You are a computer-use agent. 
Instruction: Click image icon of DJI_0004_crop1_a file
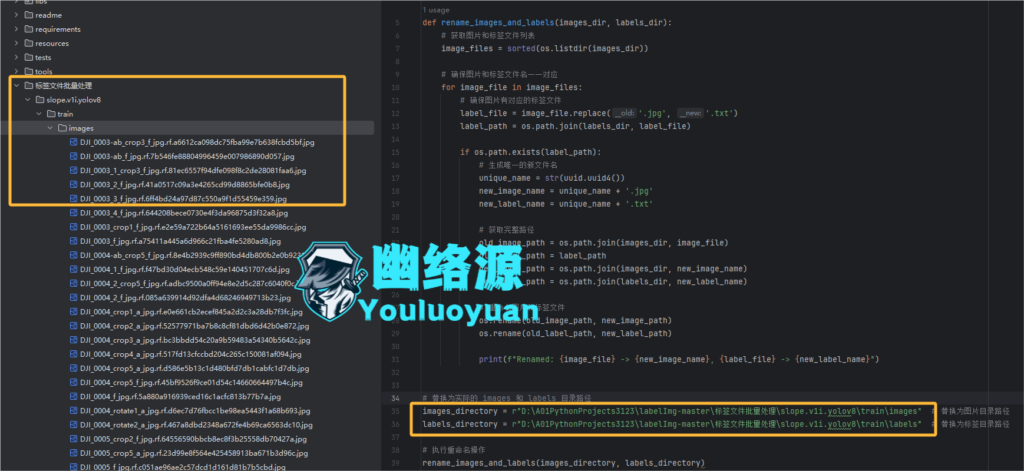coord(74,312)
